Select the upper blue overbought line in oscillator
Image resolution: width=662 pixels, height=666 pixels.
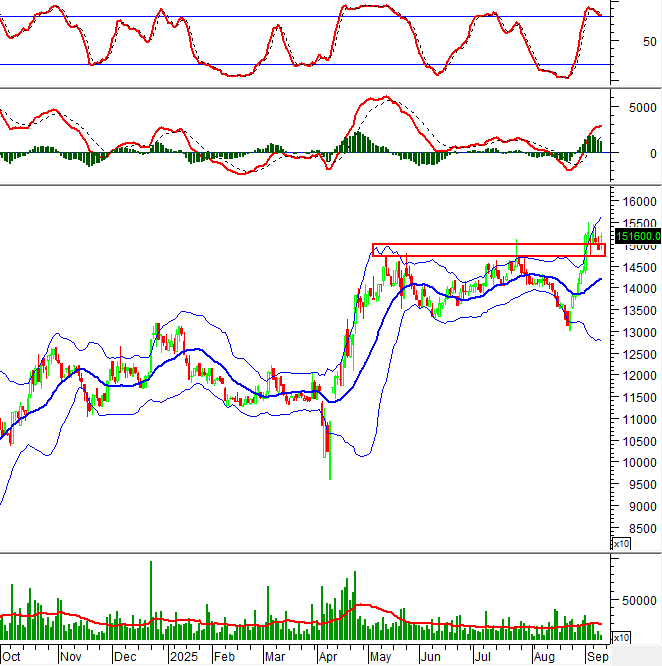300,17
